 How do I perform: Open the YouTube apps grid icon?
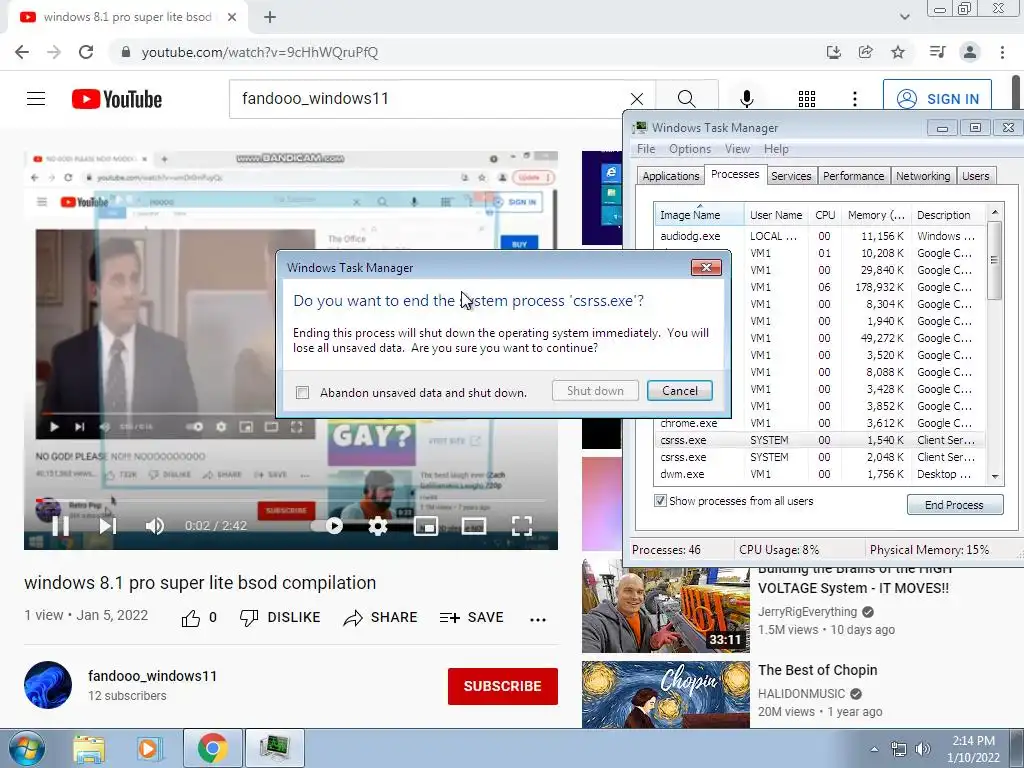(807, 99)
